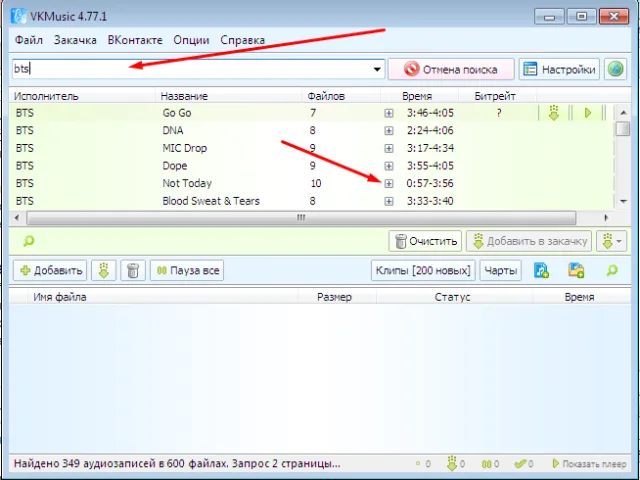The height and width of the screenshot is (480, 640).
Task: Sort by Битрейт column header
Action: pos(497,96)
